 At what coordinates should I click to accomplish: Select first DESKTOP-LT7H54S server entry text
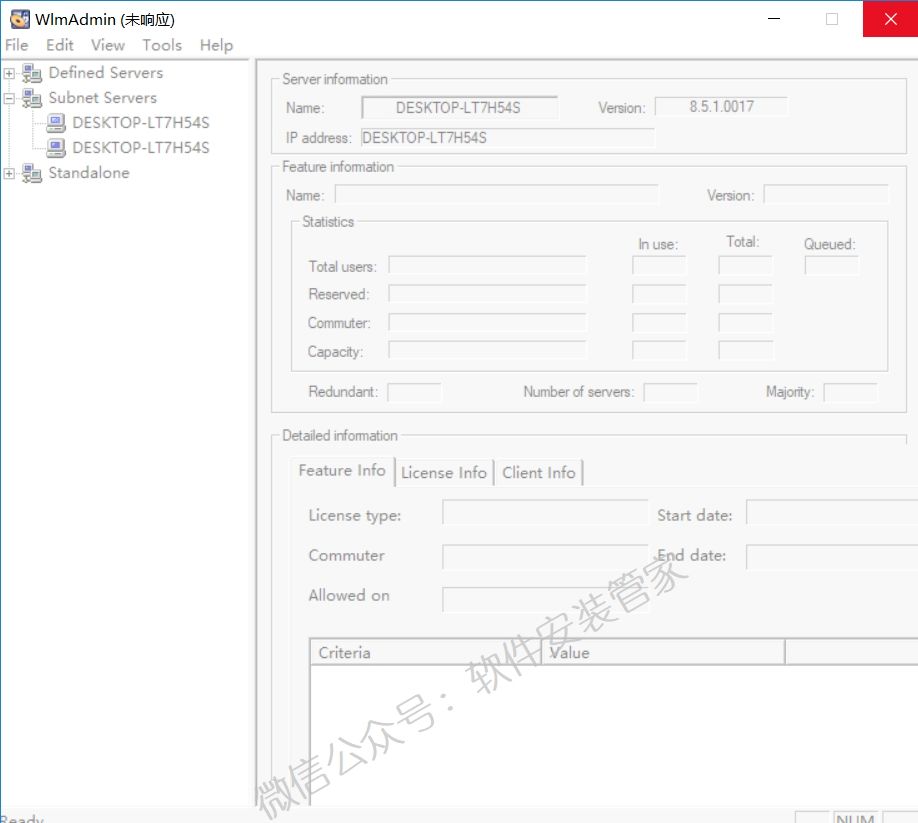[141, 123]
